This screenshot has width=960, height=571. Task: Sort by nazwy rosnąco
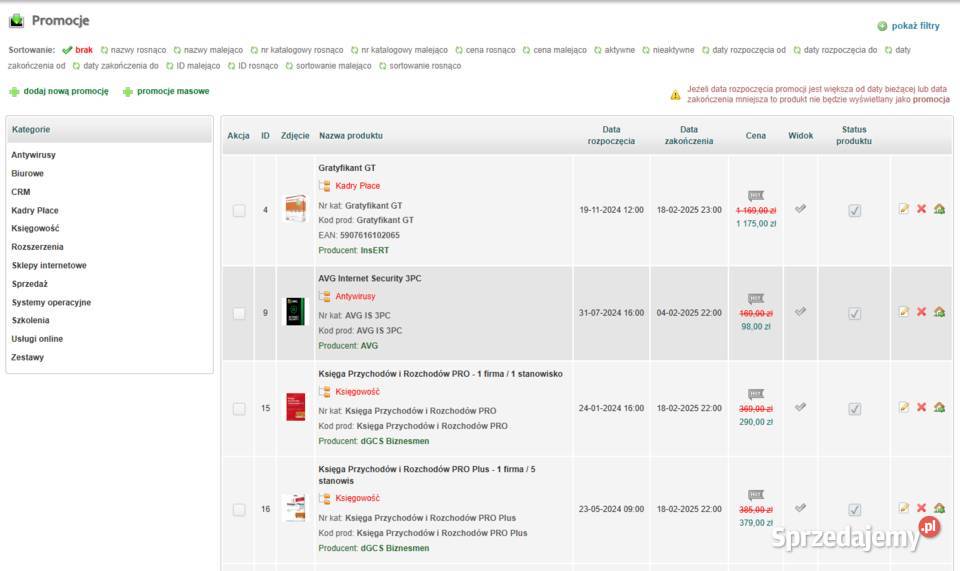tap(138, 50)
